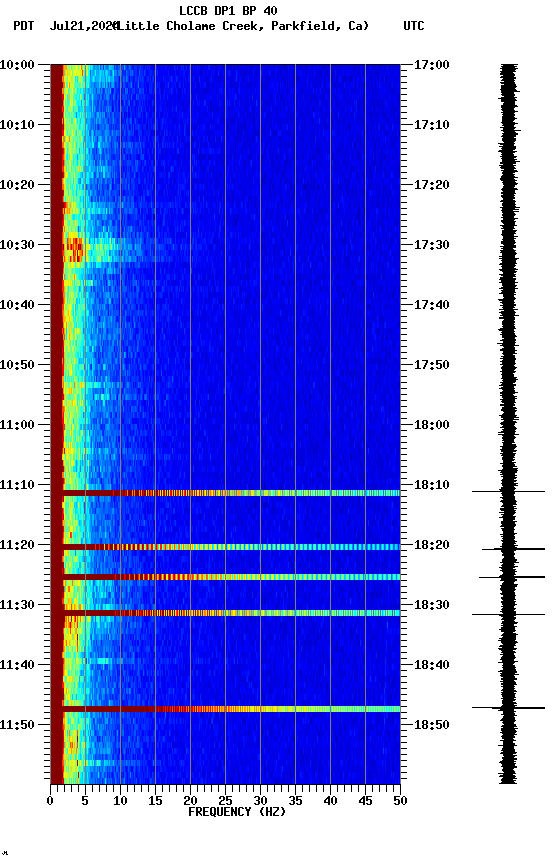Click the broadband spectrogram band just after 11:10
Screen dimensions: 552x864
tap(225, 493)
